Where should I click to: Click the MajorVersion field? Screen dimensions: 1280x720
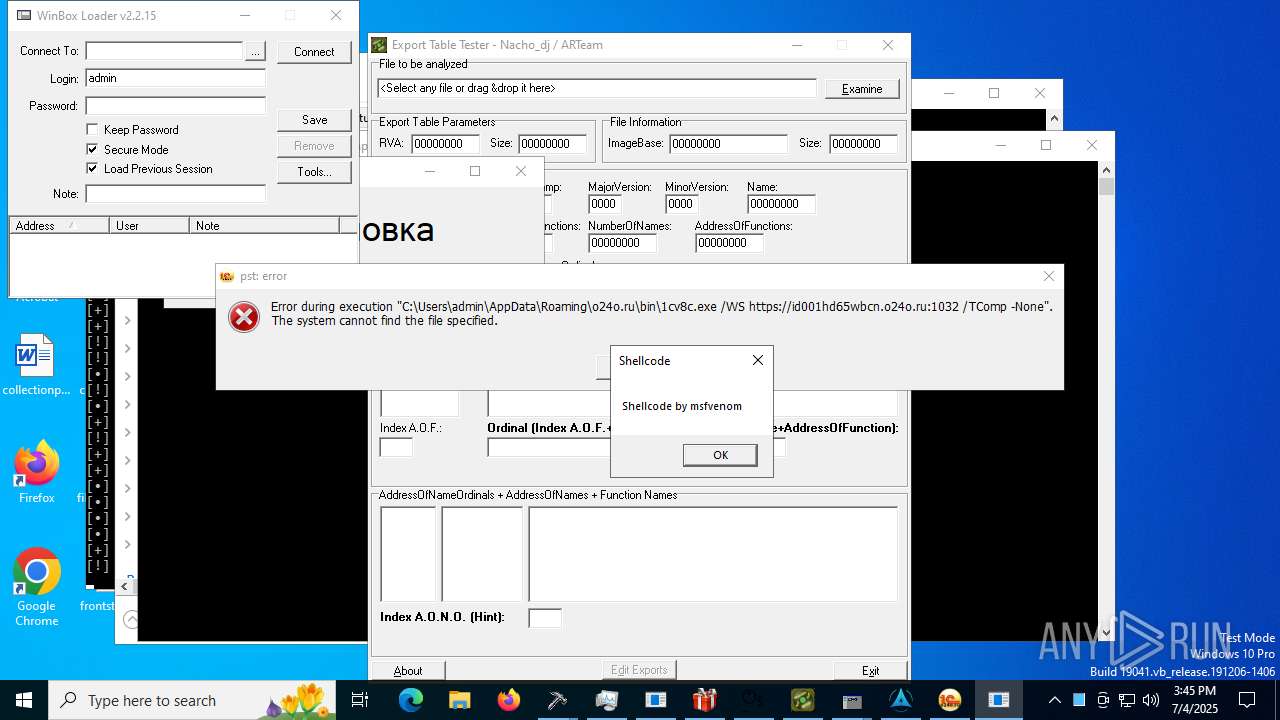[604, 204]
